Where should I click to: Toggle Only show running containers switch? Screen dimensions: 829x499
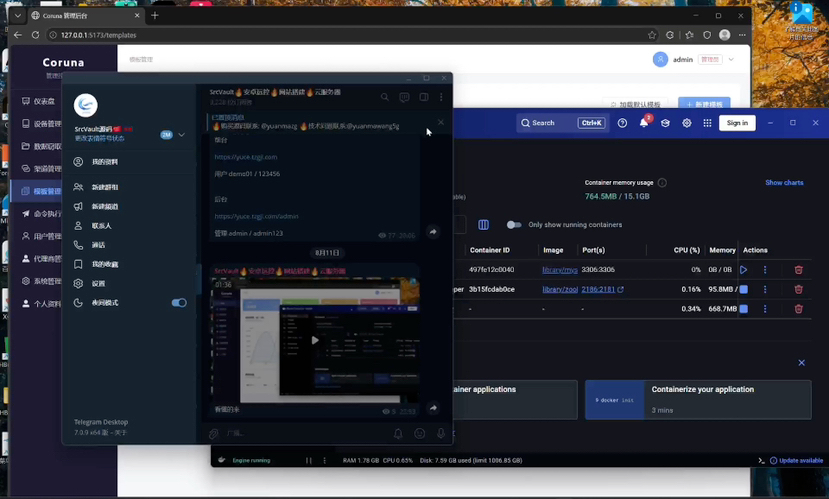pos(513,225)
